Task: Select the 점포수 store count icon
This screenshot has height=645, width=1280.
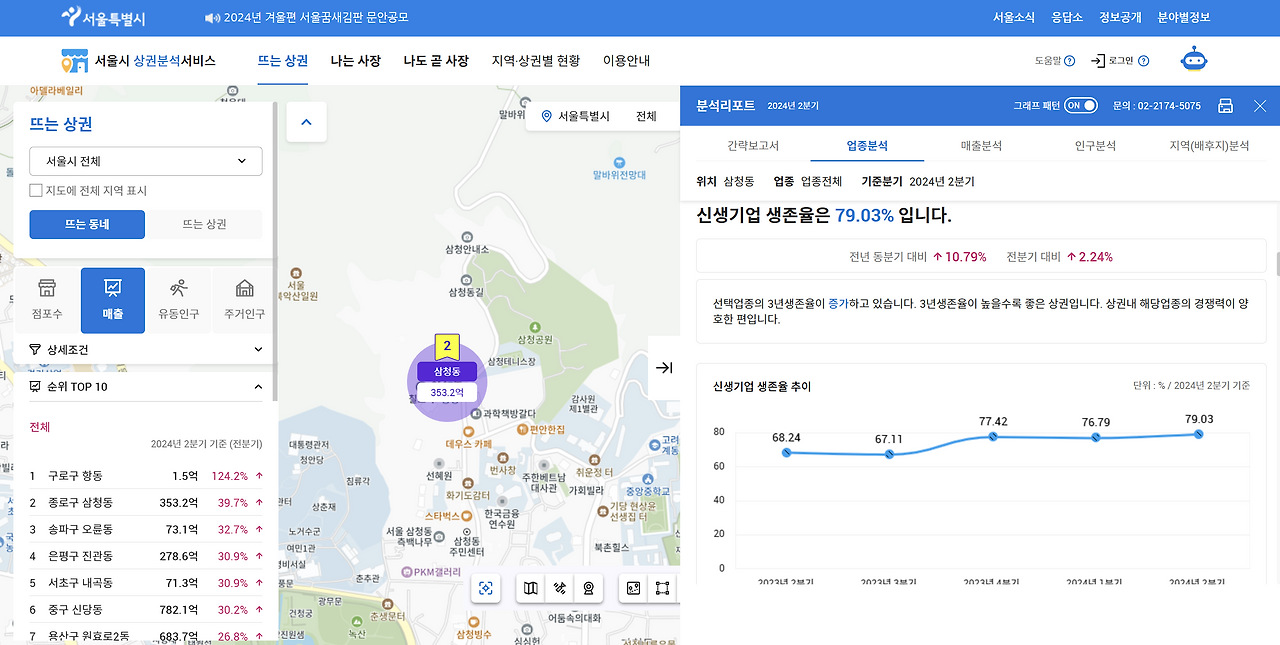Action: (x=47, y=300)
